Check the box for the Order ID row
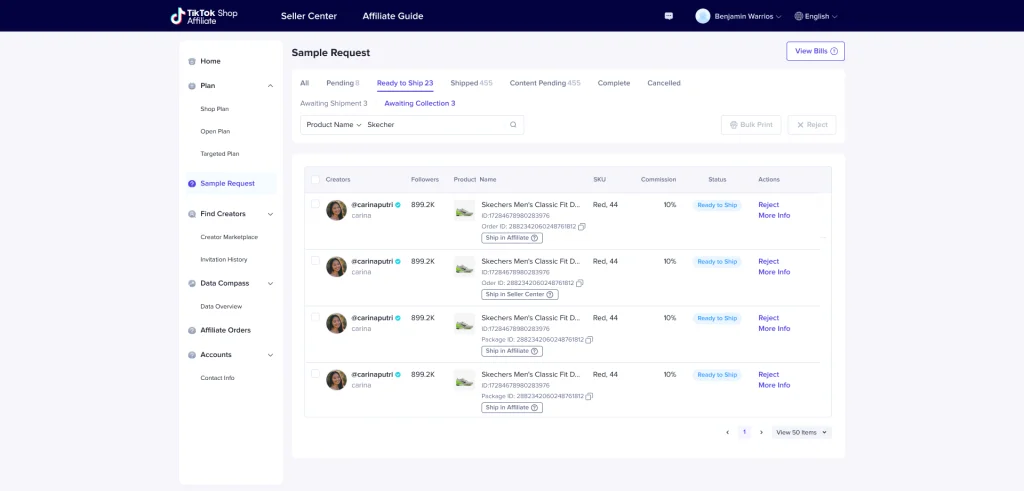The width and height of the screenshot is (1024, 491). tap(315, 204)
